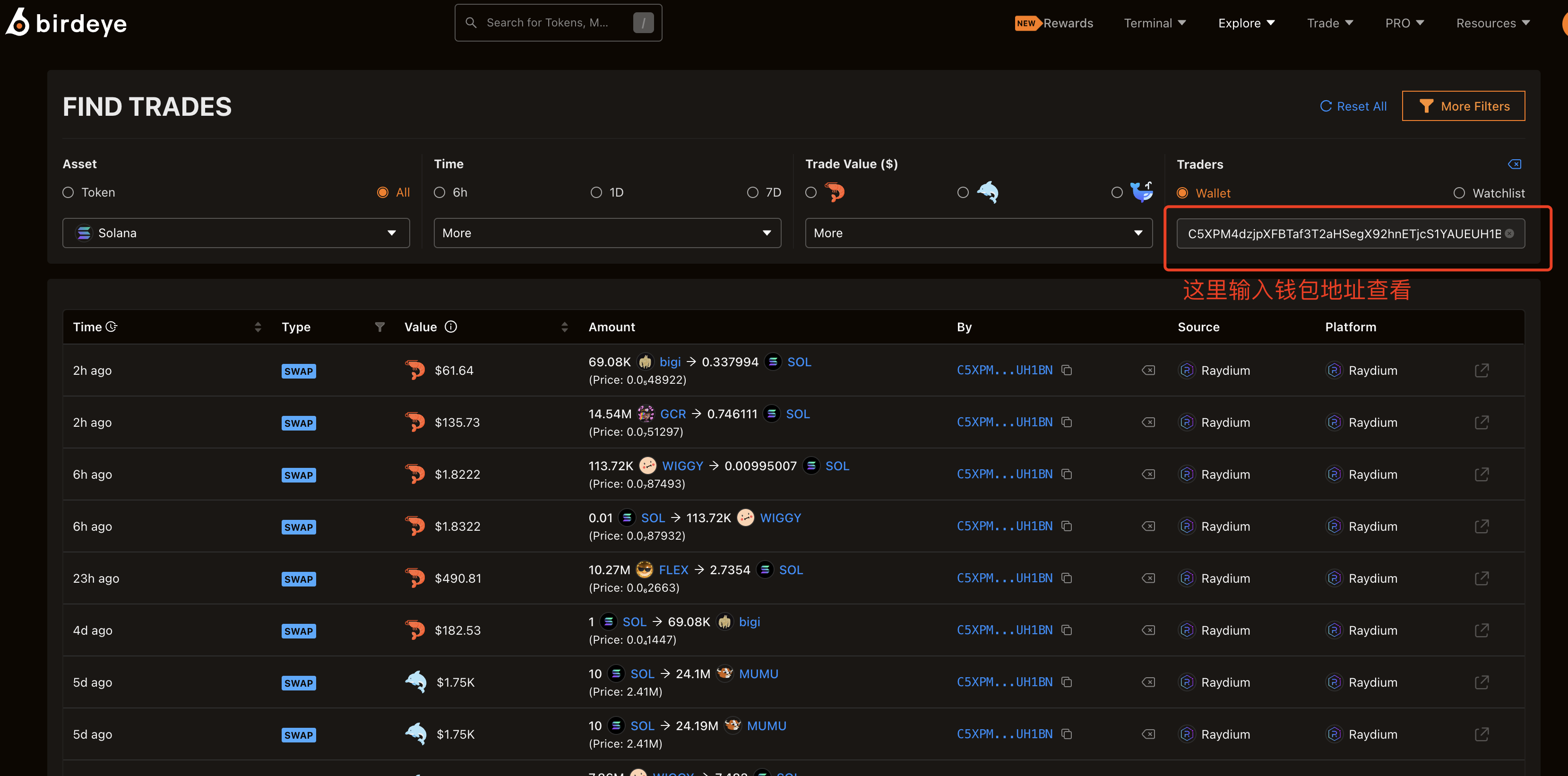Click the FLEX token icon
1568x776 pixels.
coord(644,569)
